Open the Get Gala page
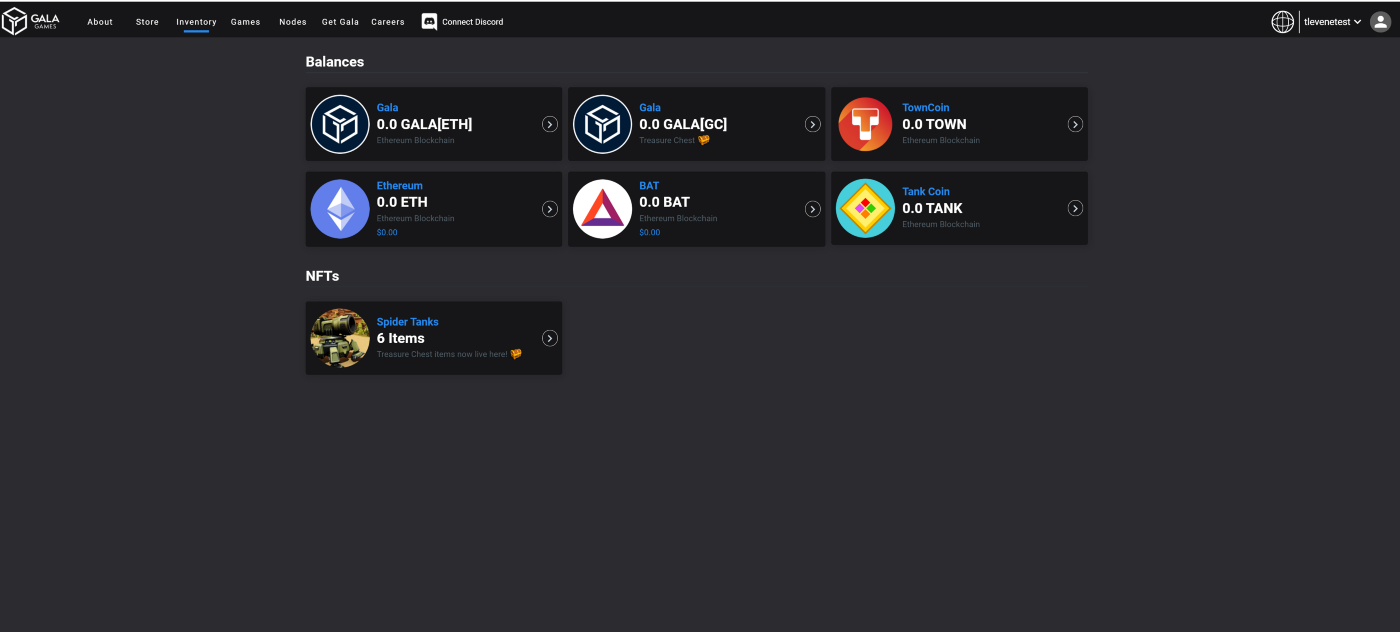The width and height of the screenshot is (1400, 632). coord(340,22)
